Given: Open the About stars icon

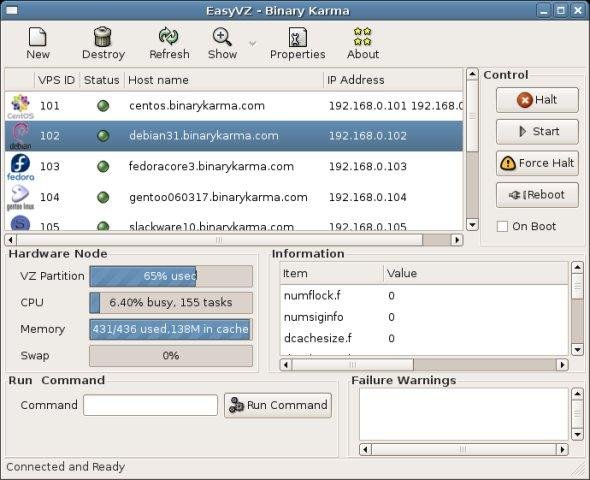Looking at the screenshot, I should (x=363, y=36).
